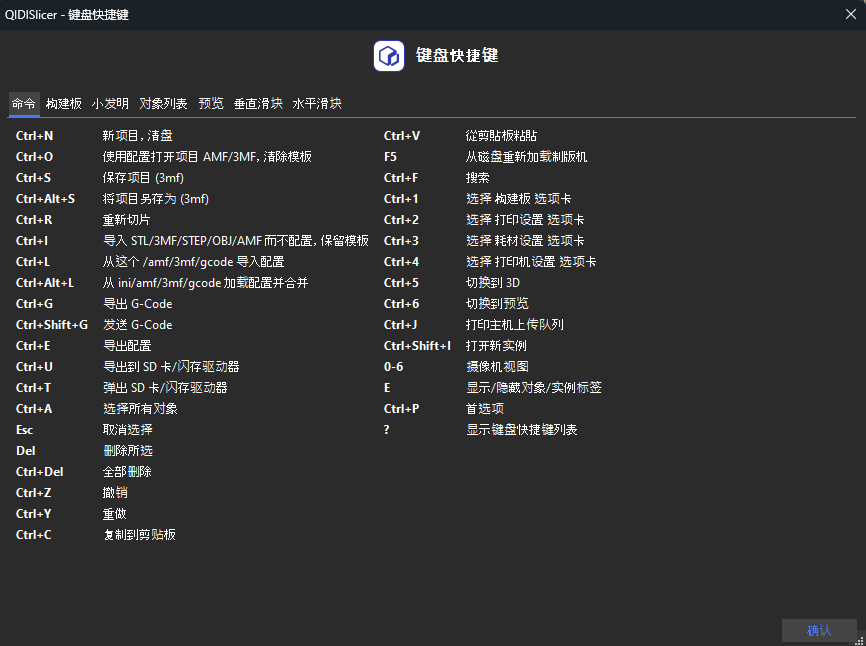
Task: Switch to the 对象列表 tab
Action: click(x=163, y=103)
